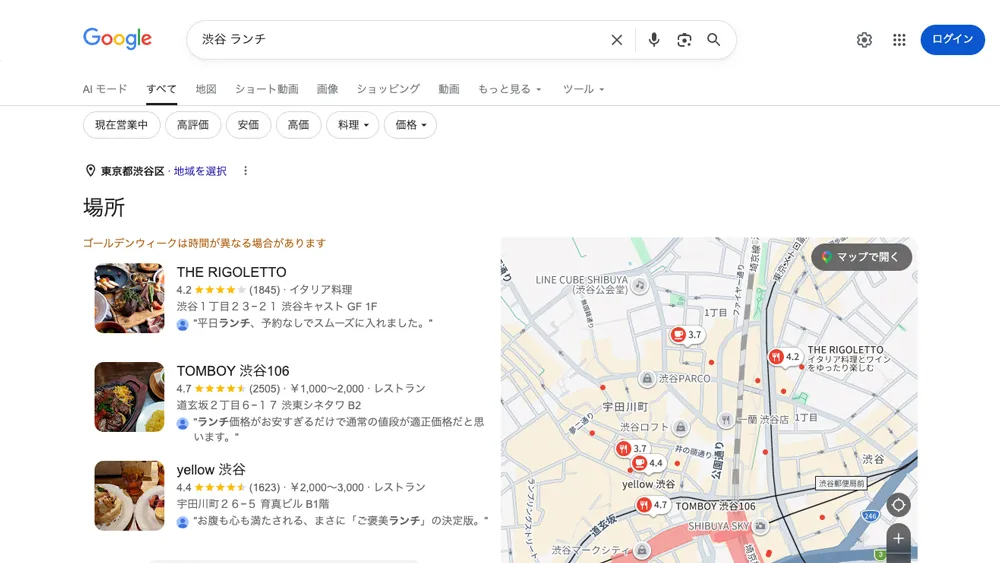Expand the ツール dropdown
Viewport: 1000px width, 563px height.
(x=583, y=89)
